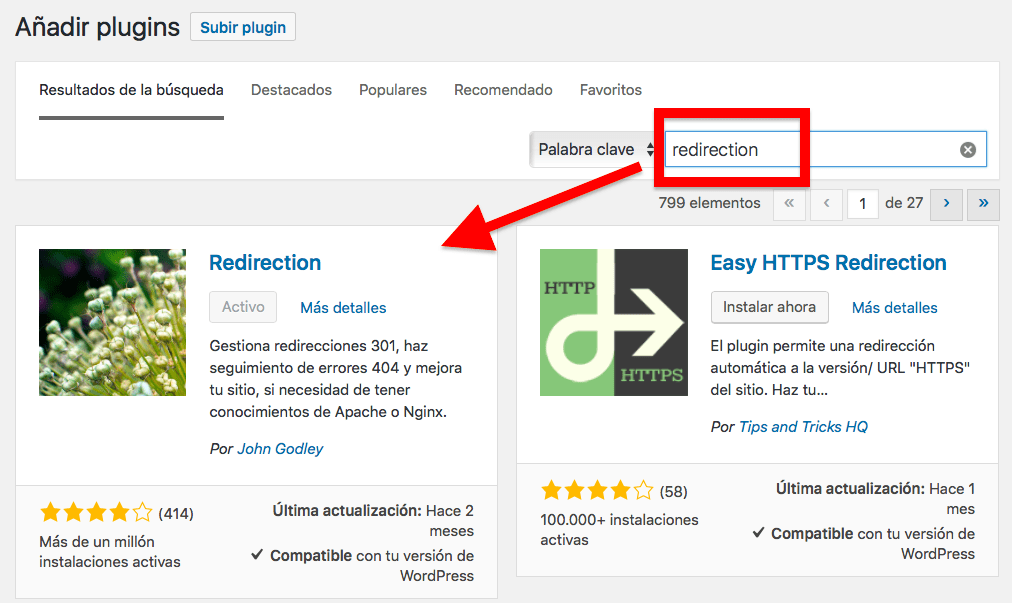The height and width of the screenshot is (603, 1012).
Task: Click the current page number field
Action: tap(862, 204)
